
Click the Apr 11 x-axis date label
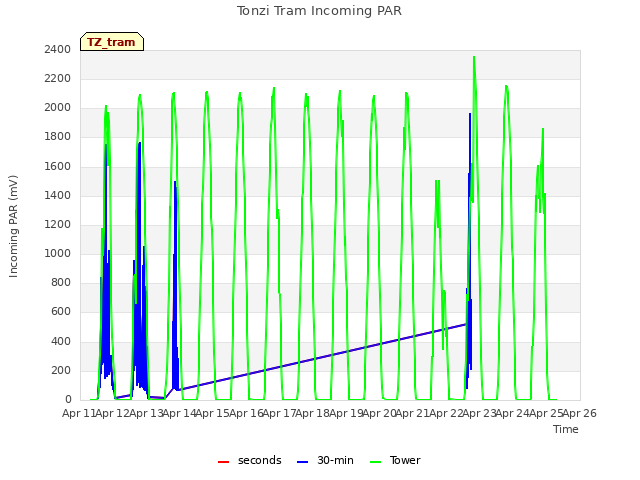[x=79, y=413]
